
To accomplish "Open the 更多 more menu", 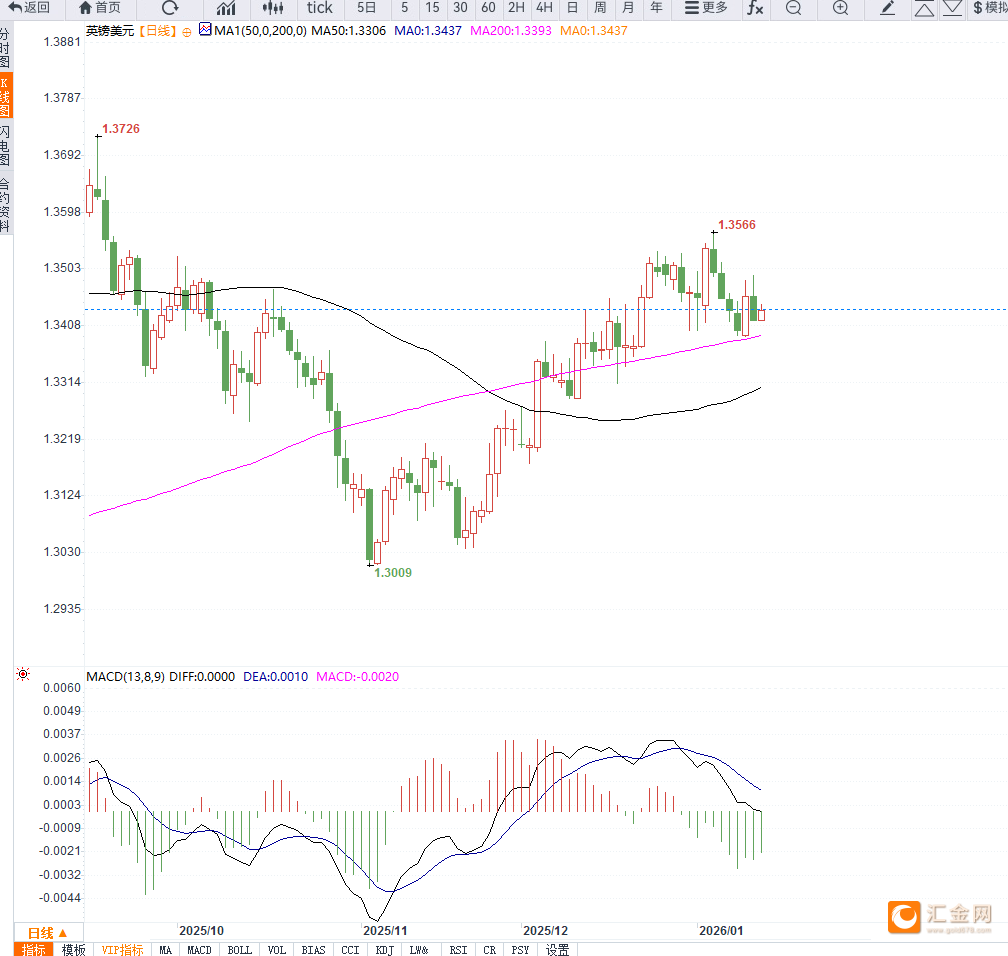I will 706,8.
